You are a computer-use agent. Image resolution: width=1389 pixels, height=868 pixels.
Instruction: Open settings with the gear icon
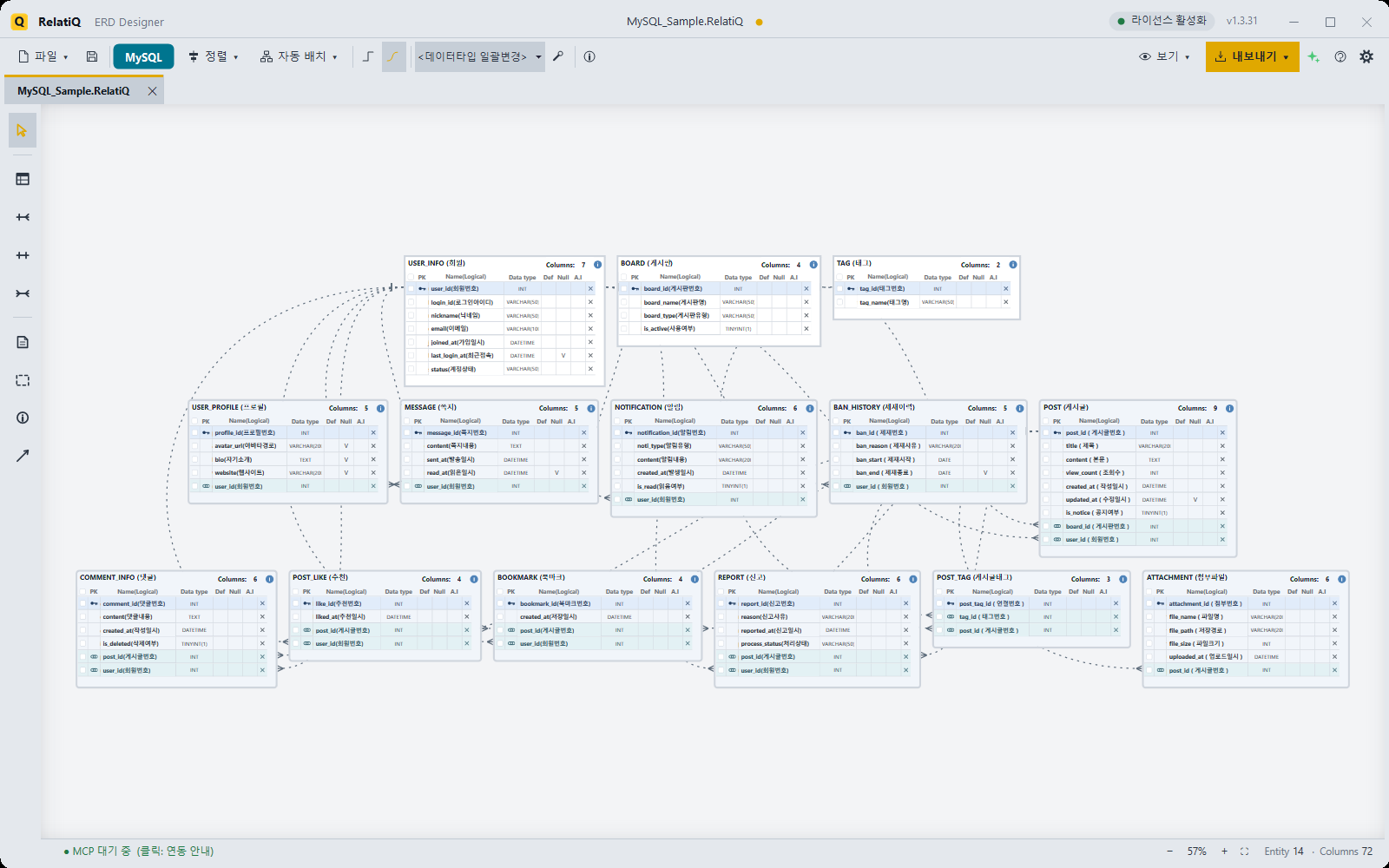1366,56
